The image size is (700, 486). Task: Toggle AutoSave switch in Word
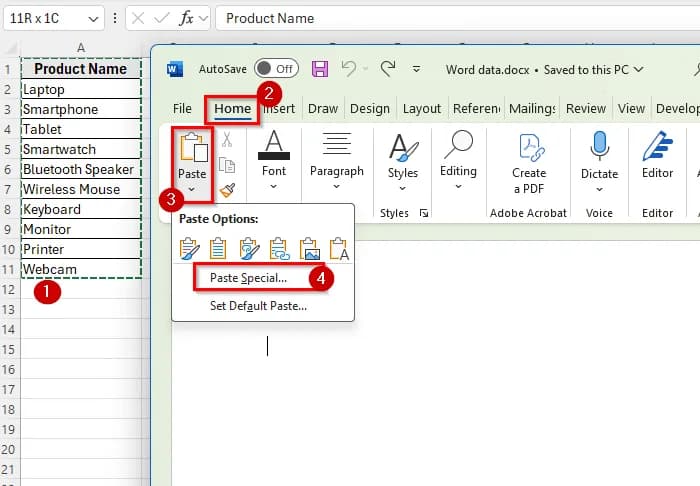[x=276, y=69]
